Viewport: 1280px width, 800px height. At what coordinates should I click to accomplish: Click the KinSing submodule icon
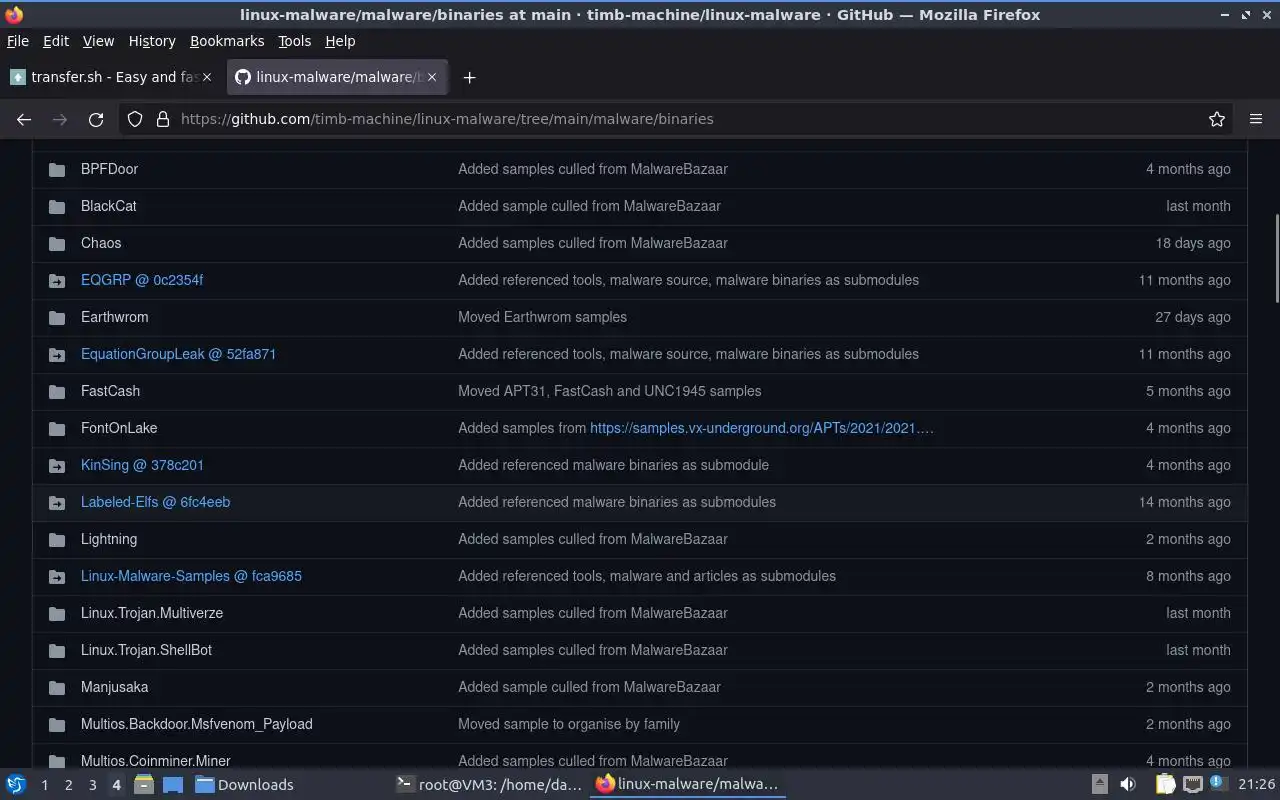coord(57,465)
